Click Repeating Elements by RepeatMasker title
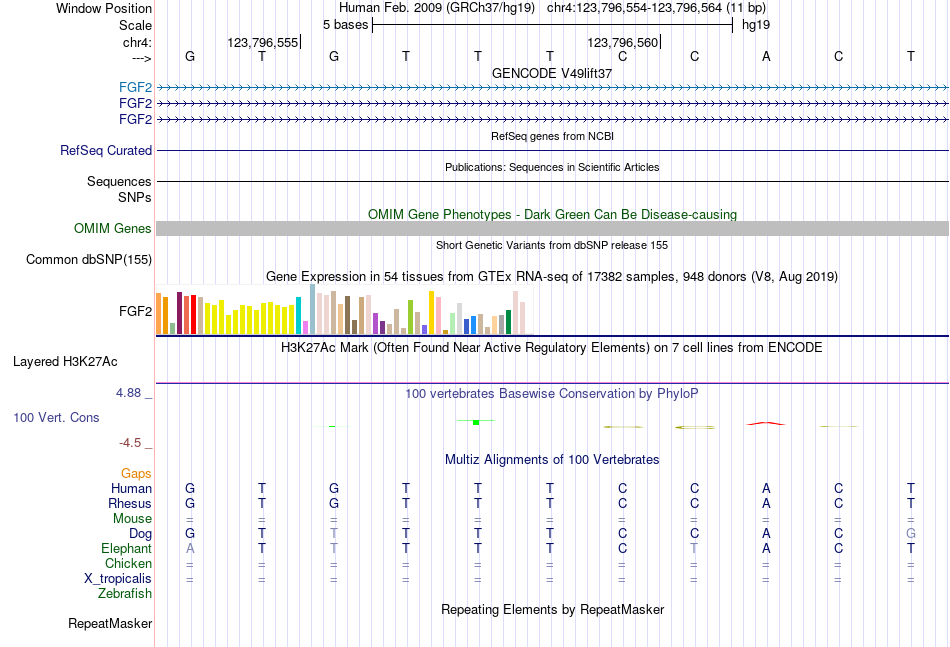The height and width of the screenshot is (647, 950). (x=552, y=609)
